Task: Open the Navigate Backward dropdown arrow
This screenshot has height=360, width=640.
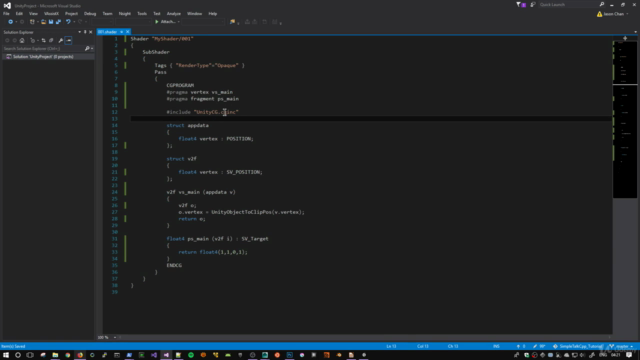Action: point(16,22)
